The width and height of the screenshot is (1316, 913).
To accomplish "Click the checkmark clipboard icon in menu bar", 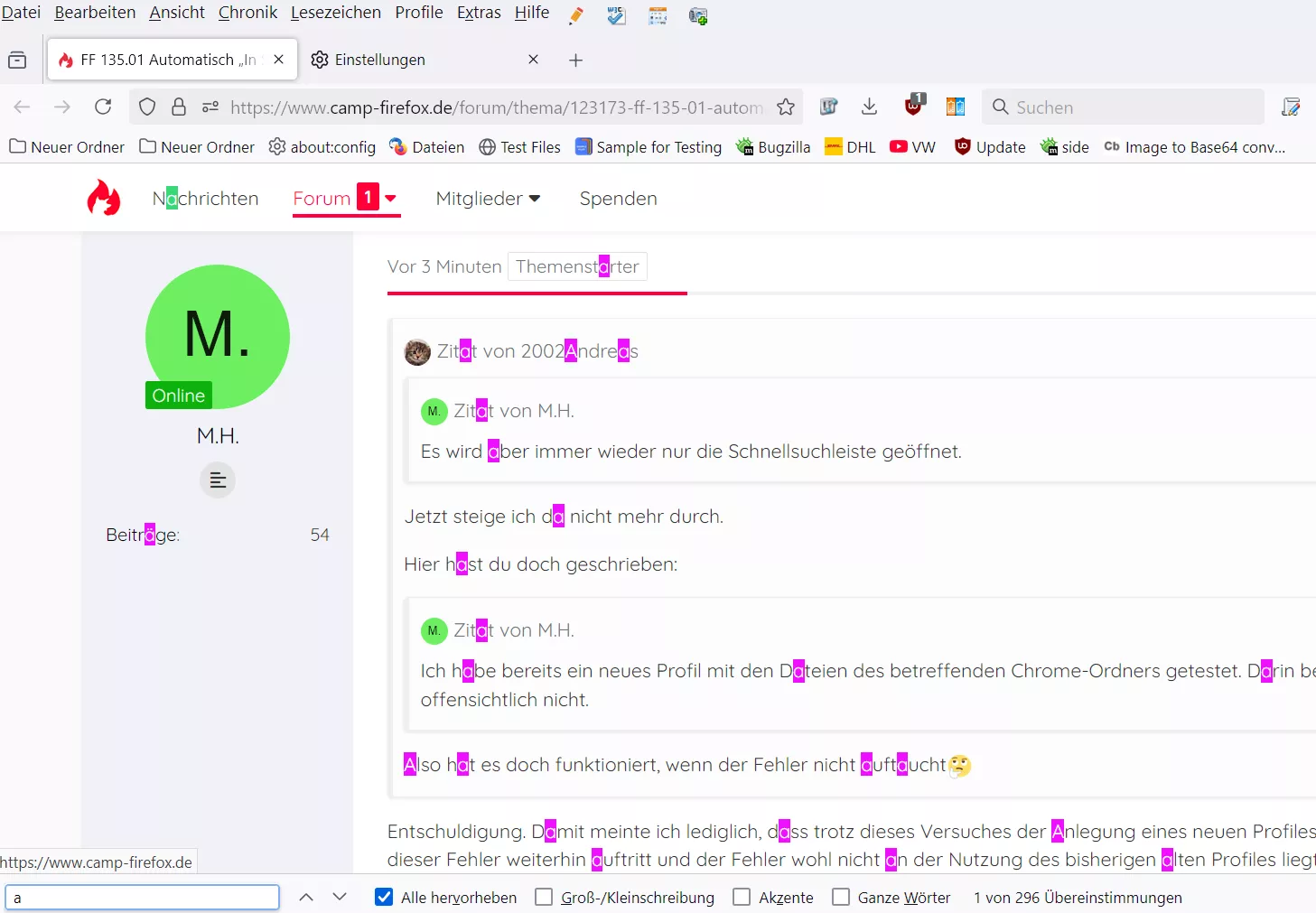I will pyautogui.click(x=617, y=15).
